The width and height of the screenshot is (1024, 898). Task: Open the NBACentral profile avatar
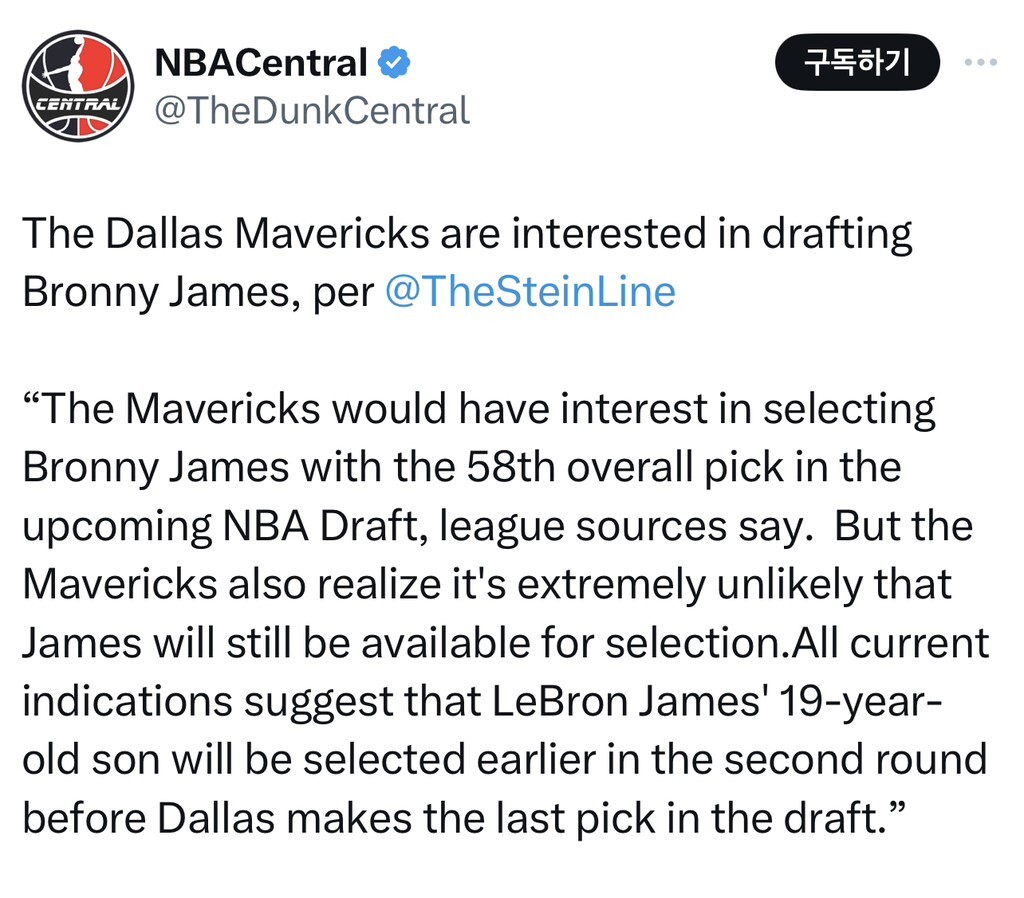[x=77, y=85]
